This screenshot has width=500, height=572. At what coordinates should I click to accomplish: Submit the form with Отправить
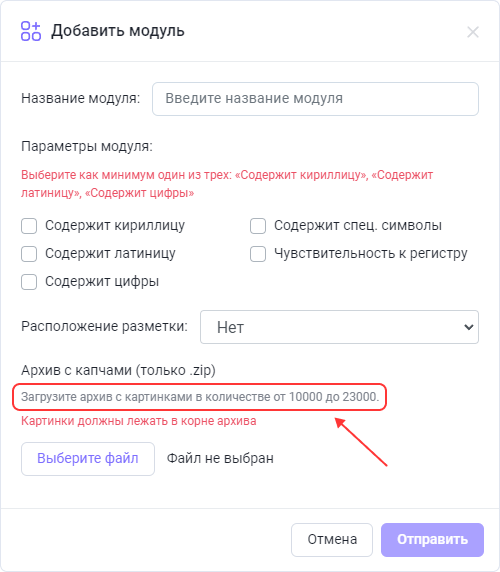point(433,540)
